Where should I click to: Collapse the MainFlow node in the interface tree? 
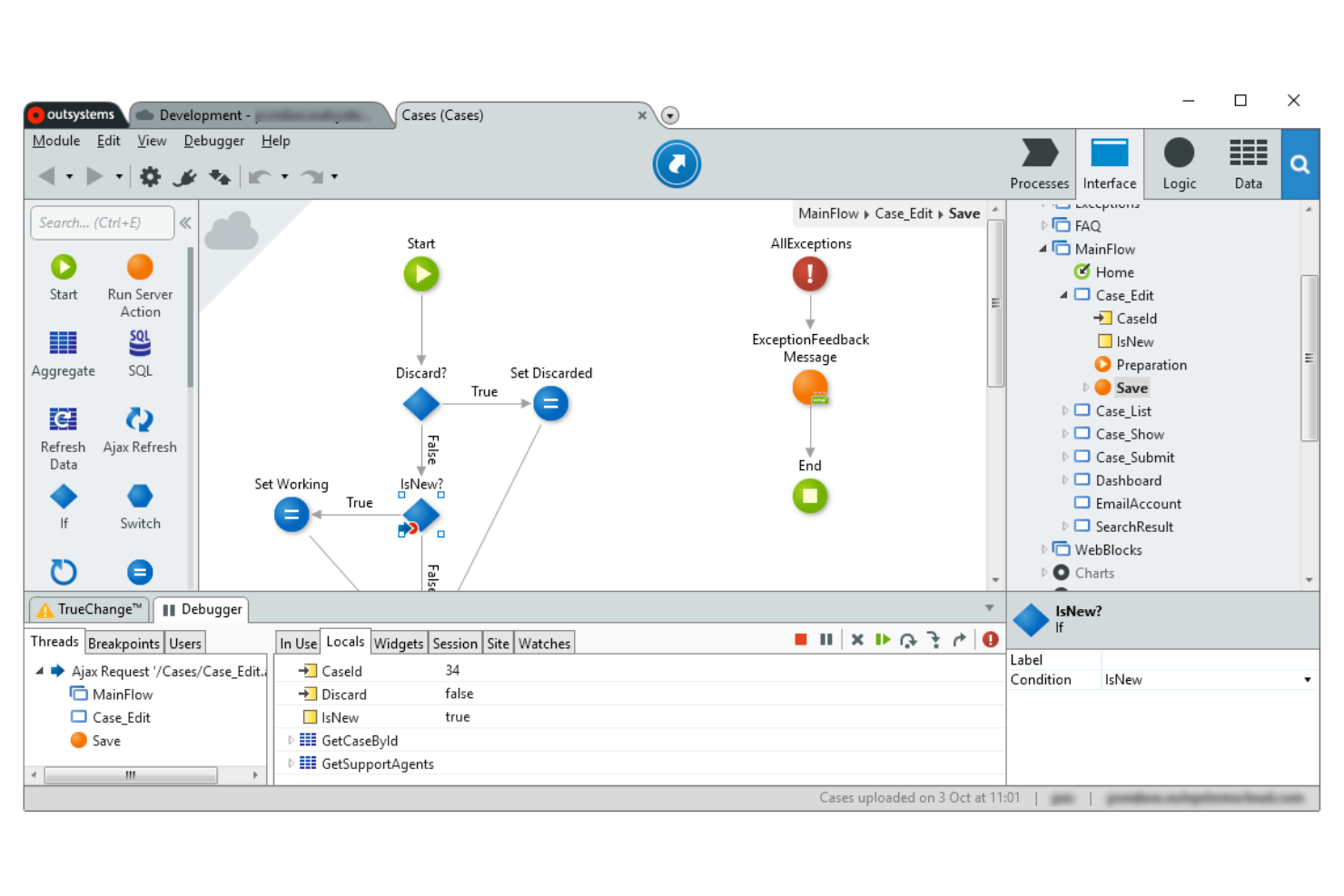point(1043,249)
